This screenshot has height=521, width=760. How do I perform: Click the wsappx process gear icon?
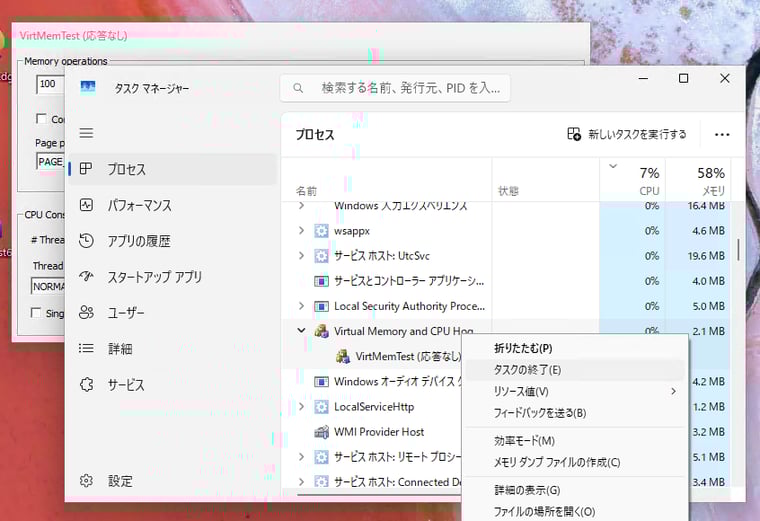pos(321,231)
